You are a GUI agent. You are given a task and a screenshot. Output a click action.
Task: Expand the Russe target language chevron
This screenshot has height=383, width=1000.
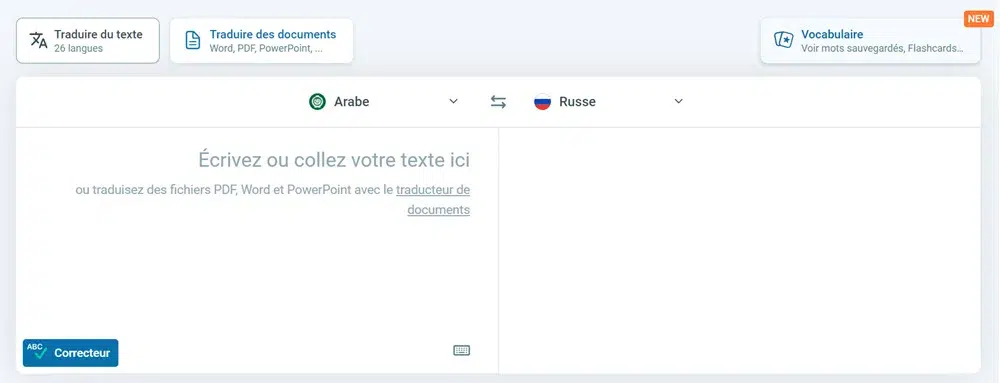pyautogui.click(x=679, y=101)
